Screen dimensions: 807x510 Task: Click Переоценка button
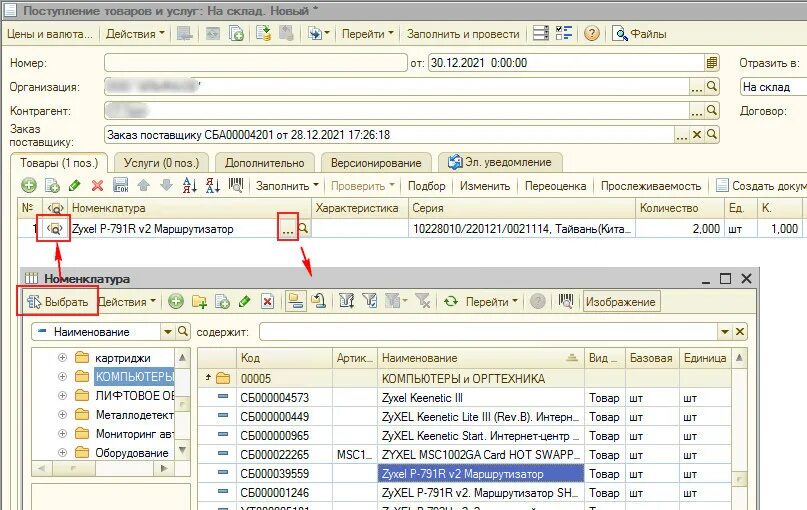[555, 186]
